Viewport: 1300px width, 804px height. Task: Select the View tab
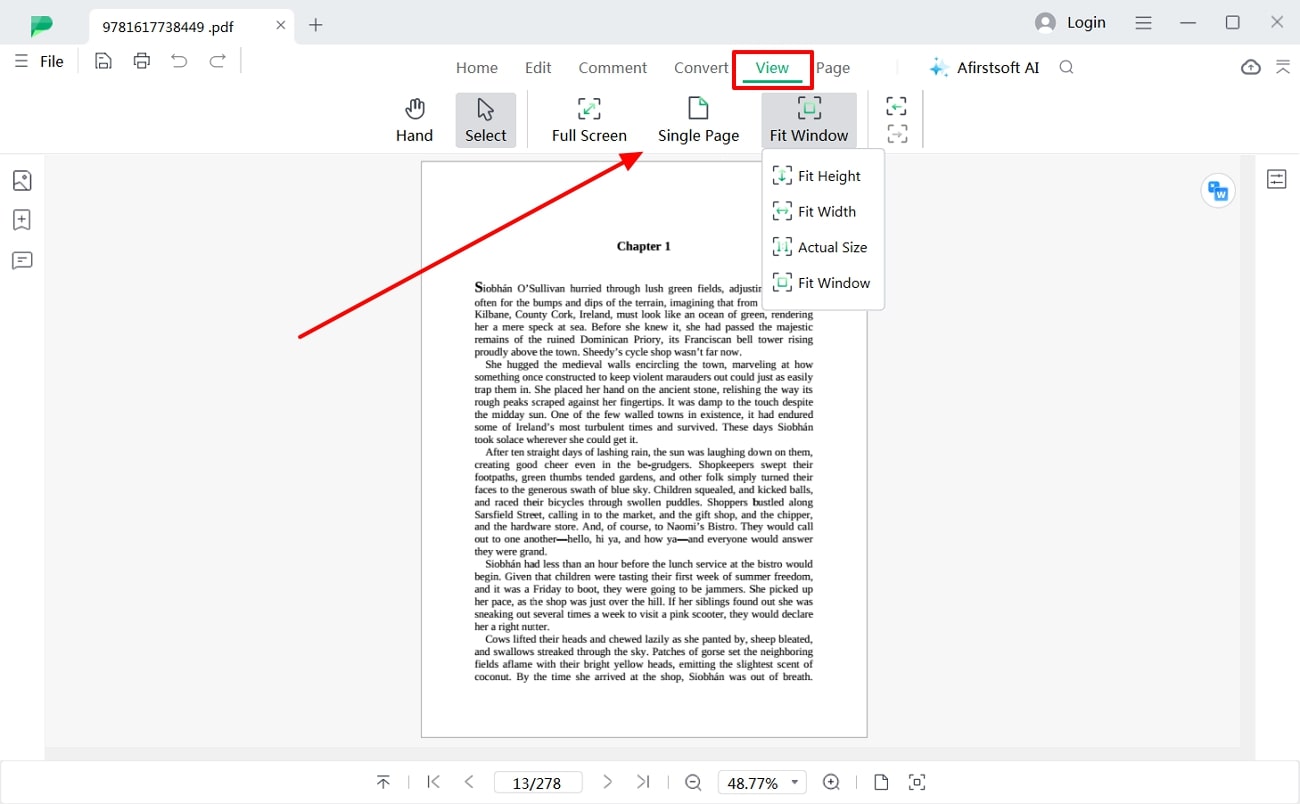[x=772, y=68]
